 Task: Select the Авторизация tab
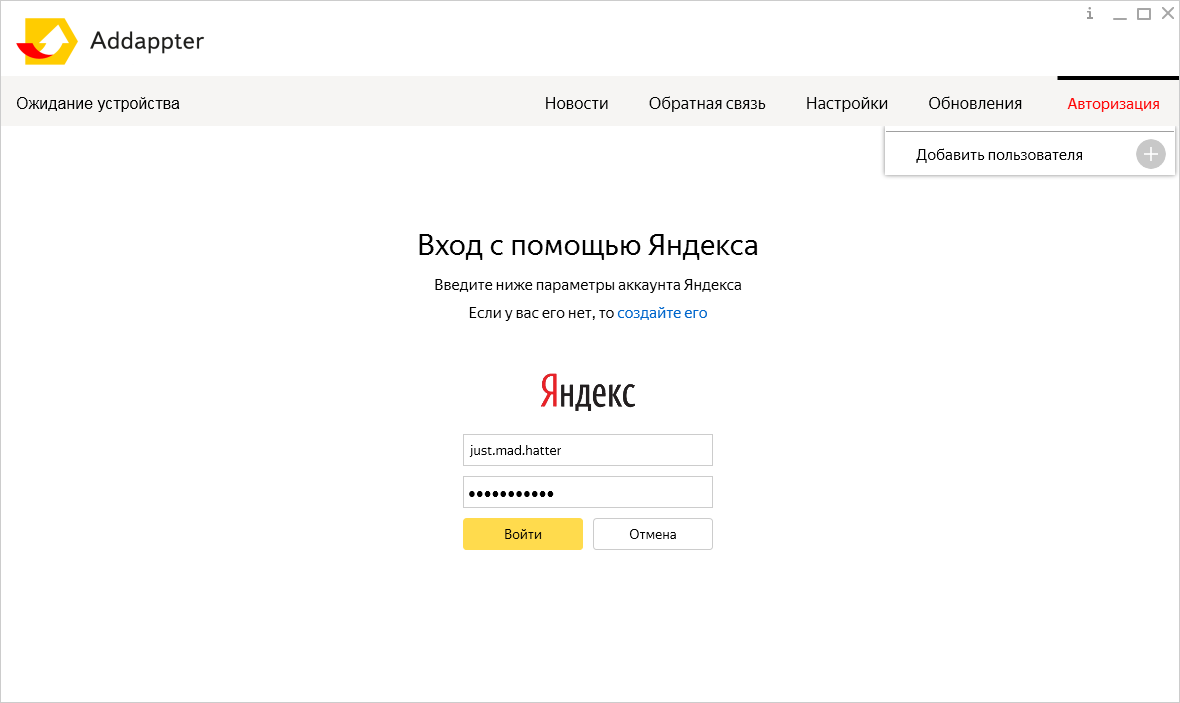point(1113,103)
